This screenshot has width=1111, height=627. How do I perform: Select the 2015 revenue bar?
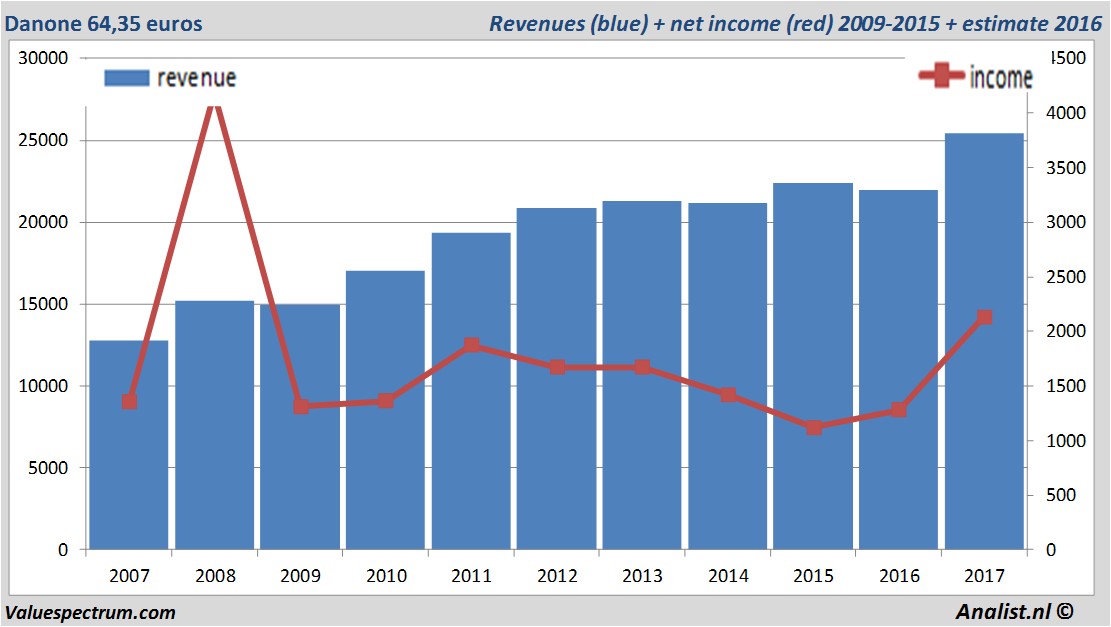tap(813, 366)
